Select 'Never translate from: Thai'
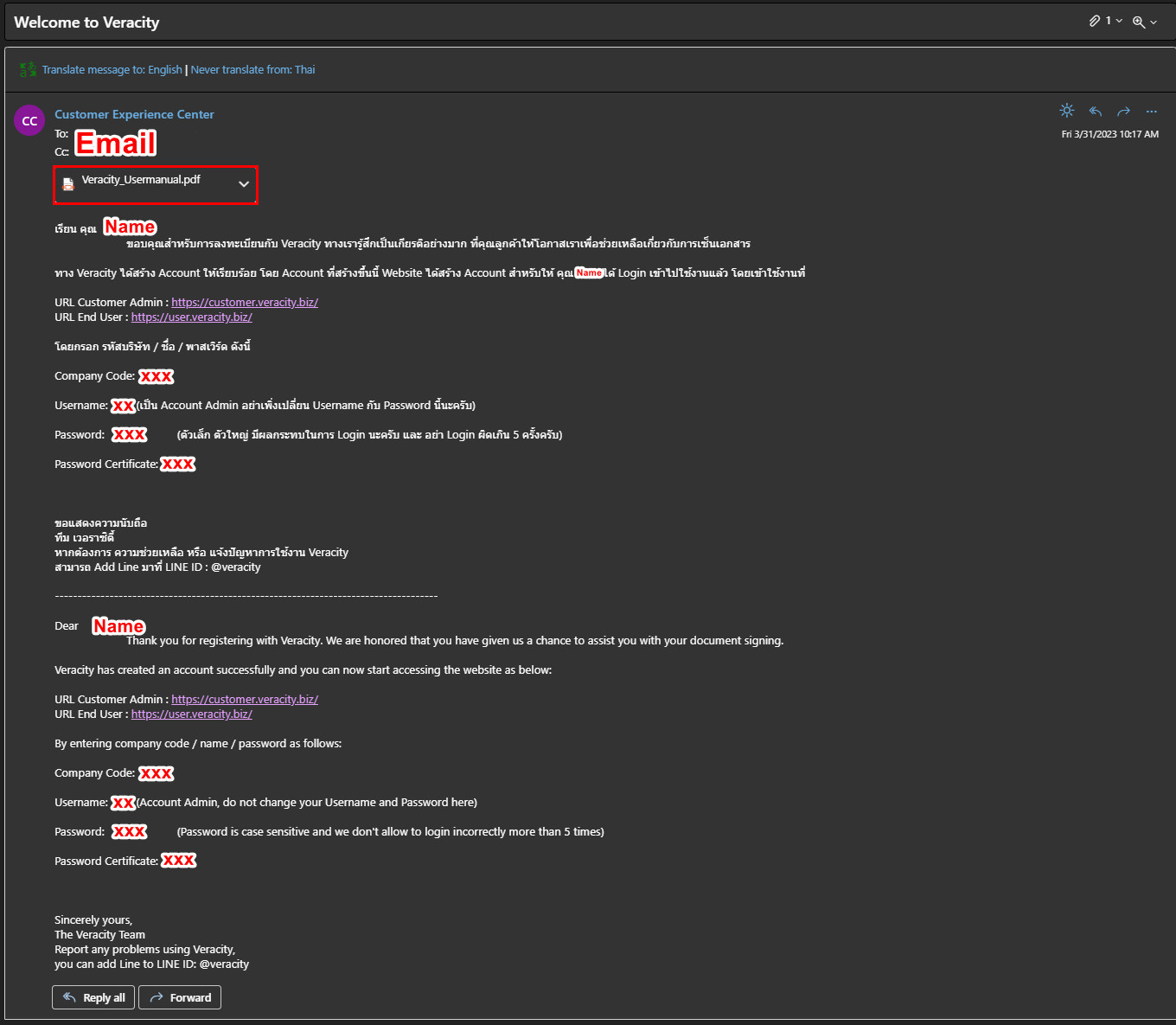This screenshot has width=1176, height=1025. coord(252,70)
